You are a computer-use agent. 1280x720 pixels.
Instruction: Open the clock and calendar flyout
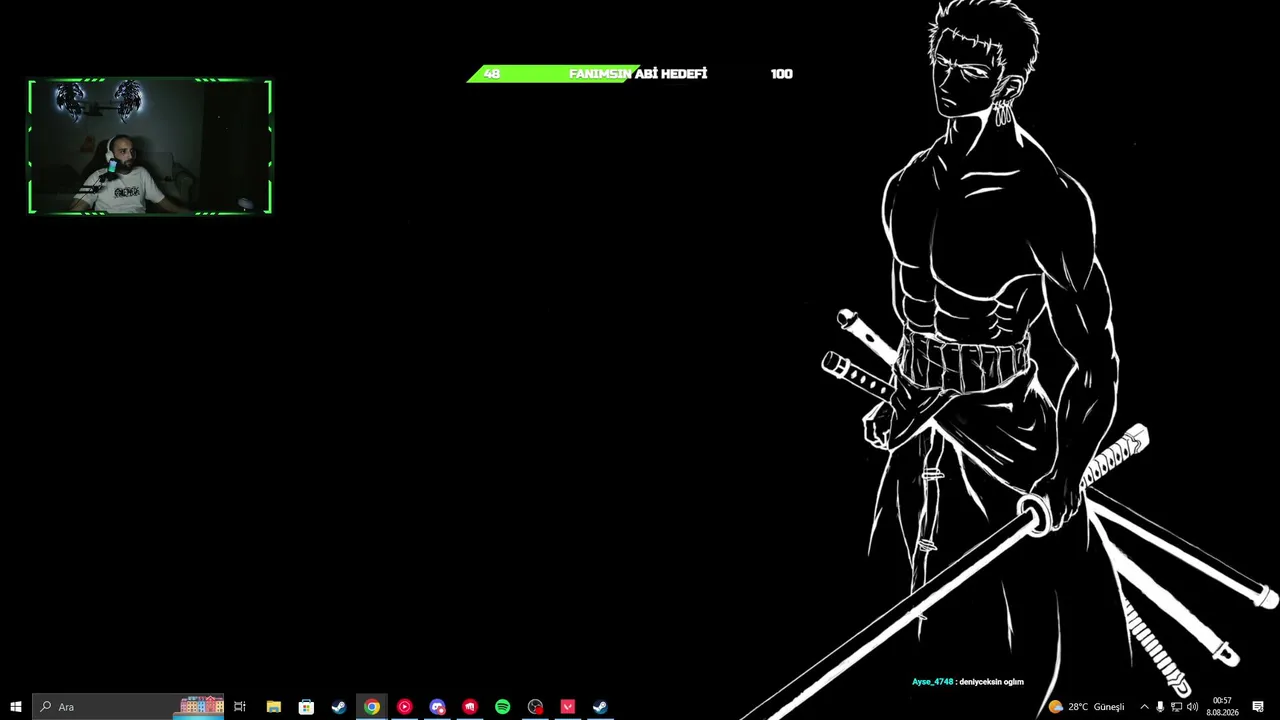[x=1222, y=707]
